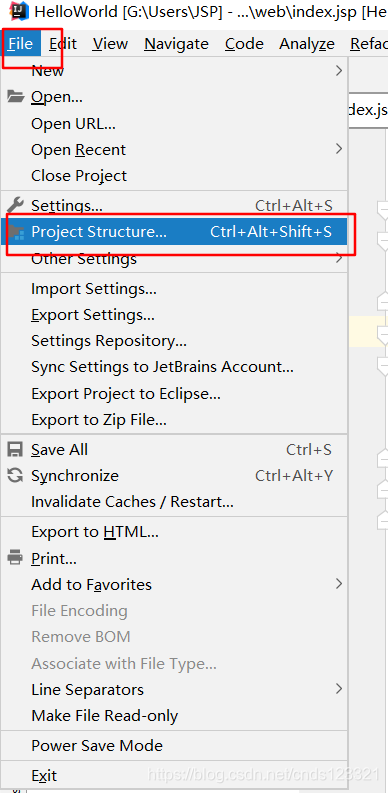Click the floppy disk Save All icon
The width and height of the screenshot is (388, 793).
[16, 449]
